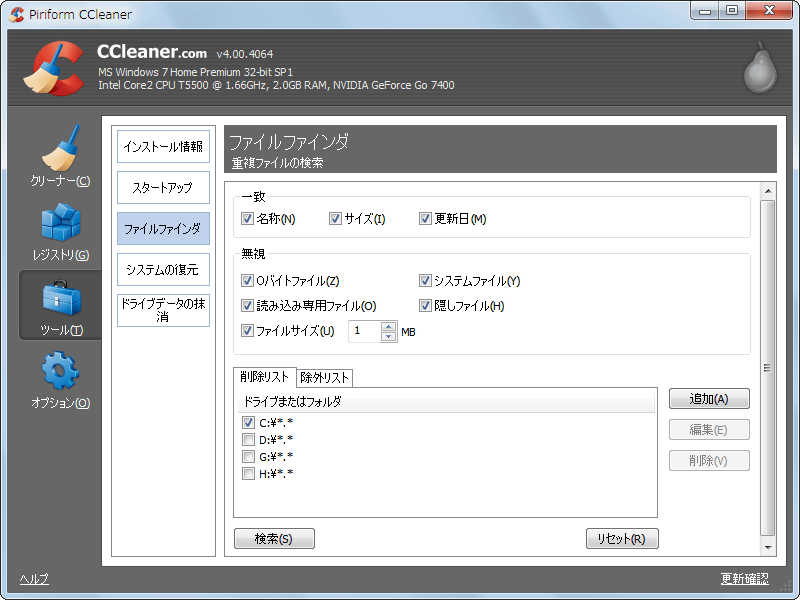Click the 削除(V) delete button
Screen dimensions: 800x600
(709, 461)
